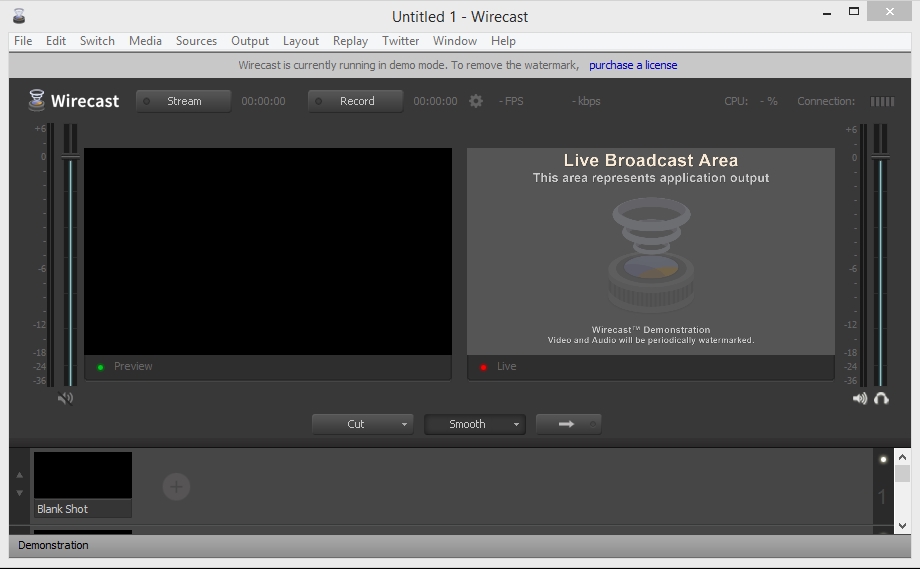This screenshot has height=569, width=920.
Task: Open the Sources menu
Action: (x=197, y=41)
